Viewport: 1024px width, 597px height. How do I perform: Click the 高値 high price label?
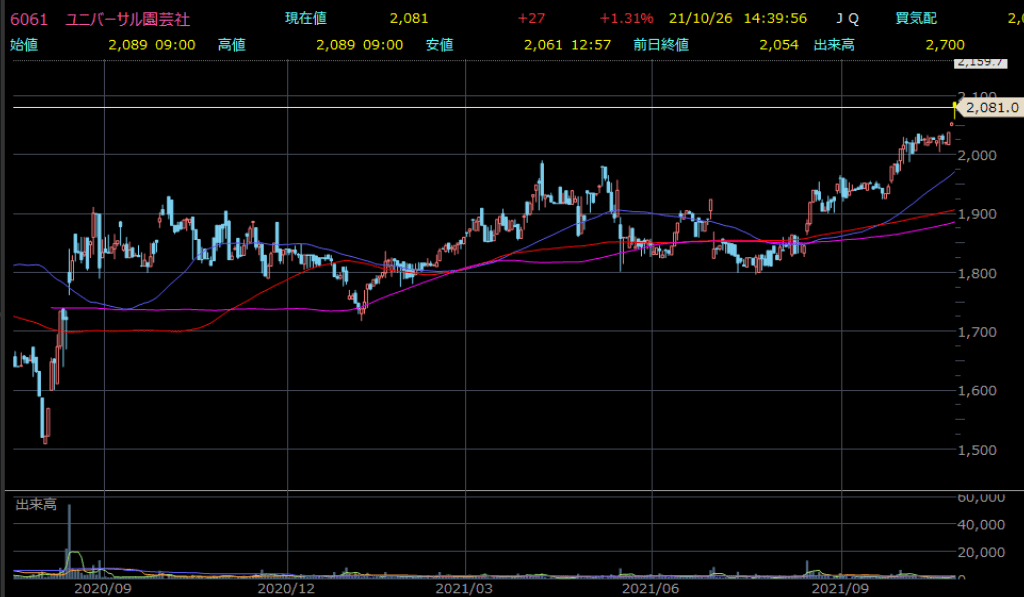pyautogui.click(x=232, y=44)
